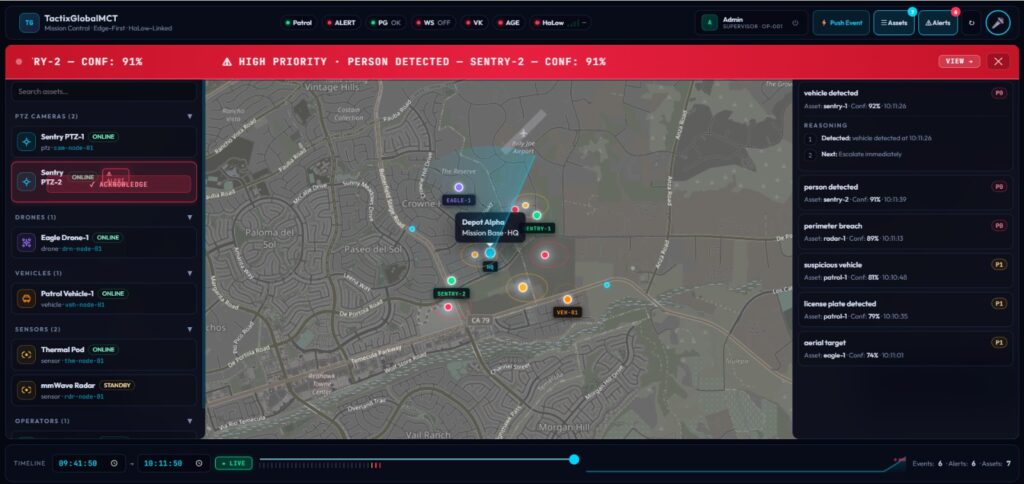Collapse the Sensors section
The image size is (1024, 484).
pos(190,329)
